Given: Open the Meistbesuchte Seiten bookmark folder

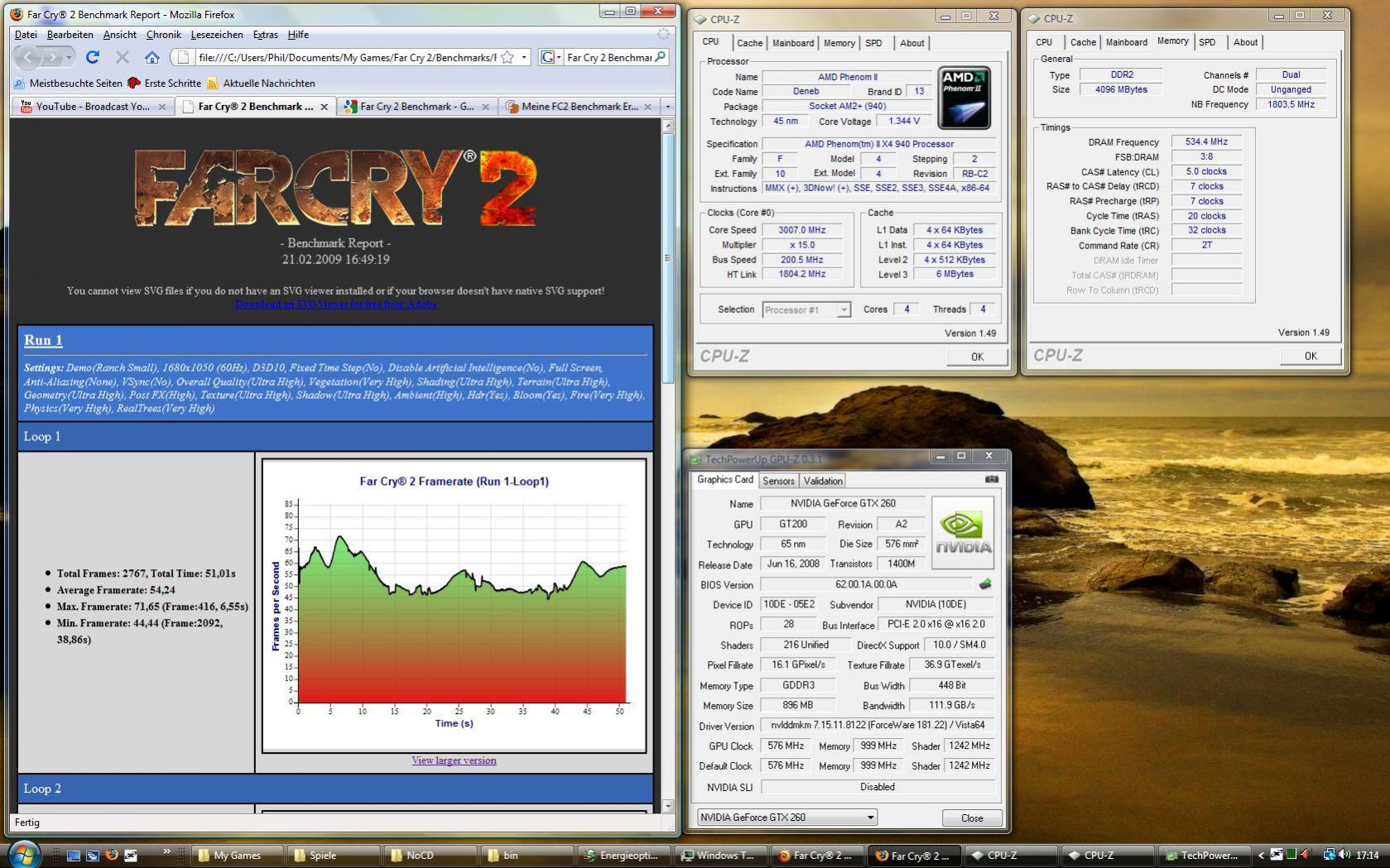Looking at the screenshot, I should [68, 83].
